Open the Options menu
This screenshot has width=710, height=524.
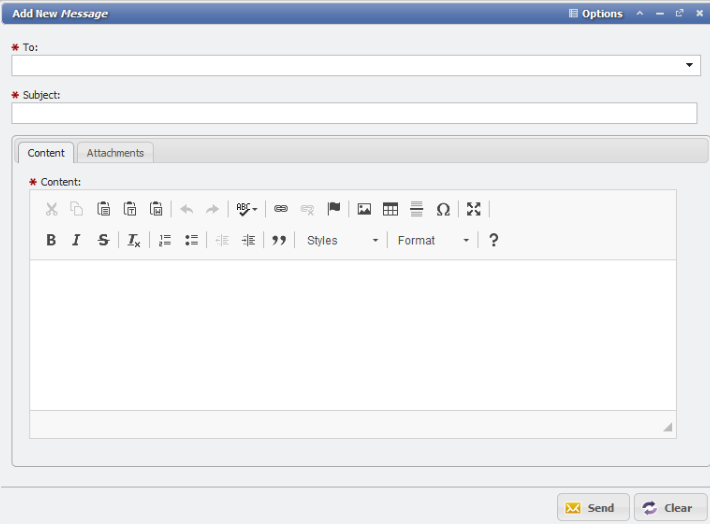coord(596,14)
